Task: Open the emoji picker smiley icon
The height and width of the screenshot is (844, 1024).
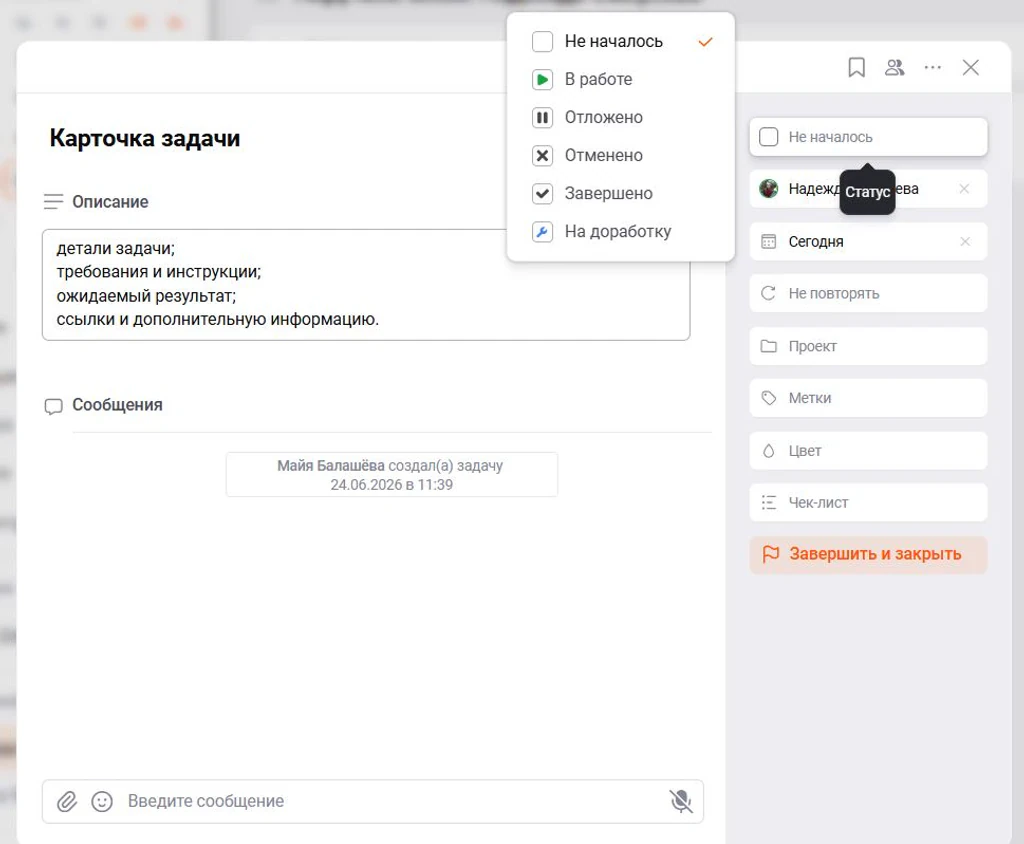Action: (x=102, y=802)
